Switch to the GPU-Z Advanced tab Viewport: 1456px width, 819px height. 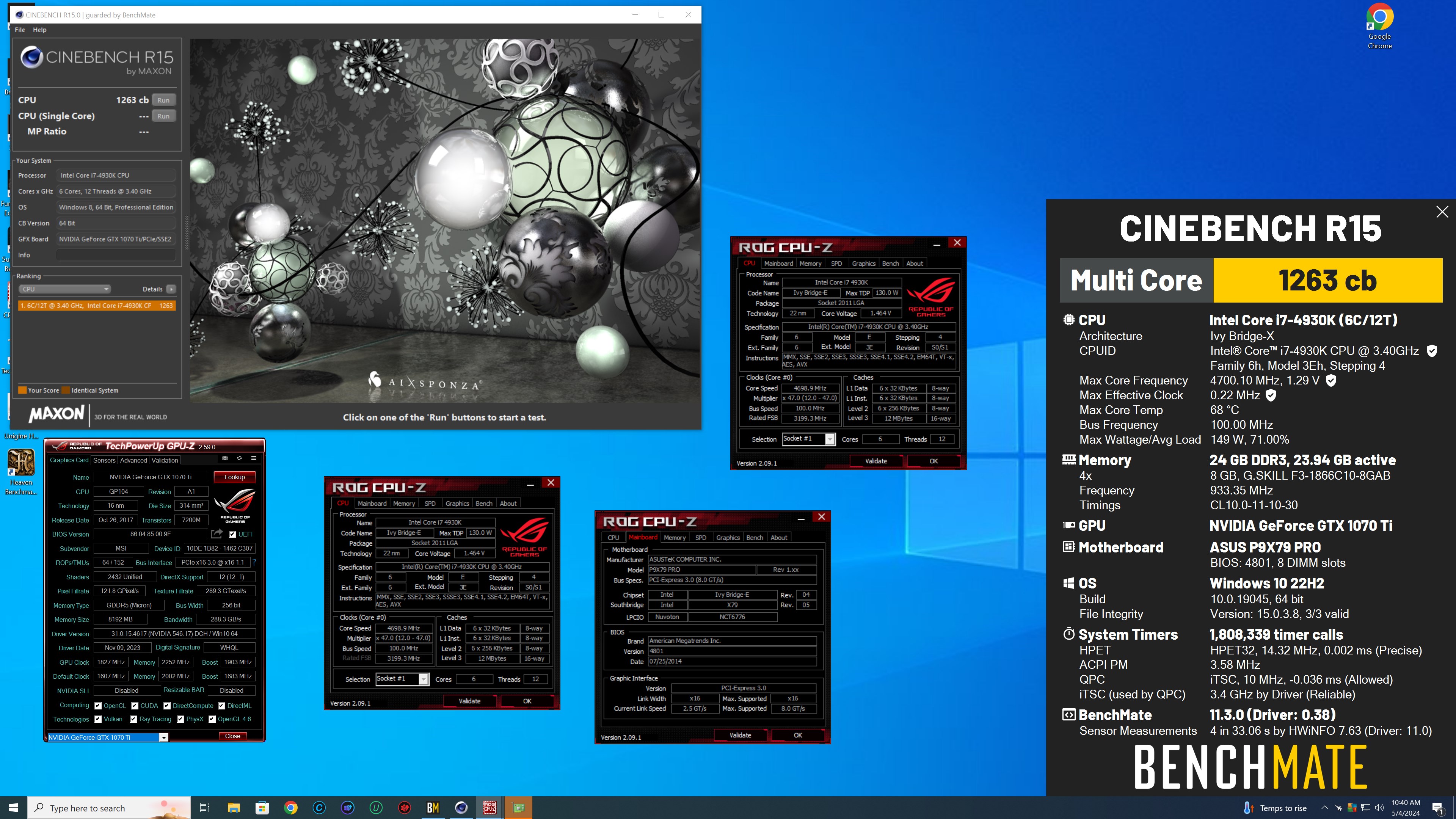[x=133, y=460]
